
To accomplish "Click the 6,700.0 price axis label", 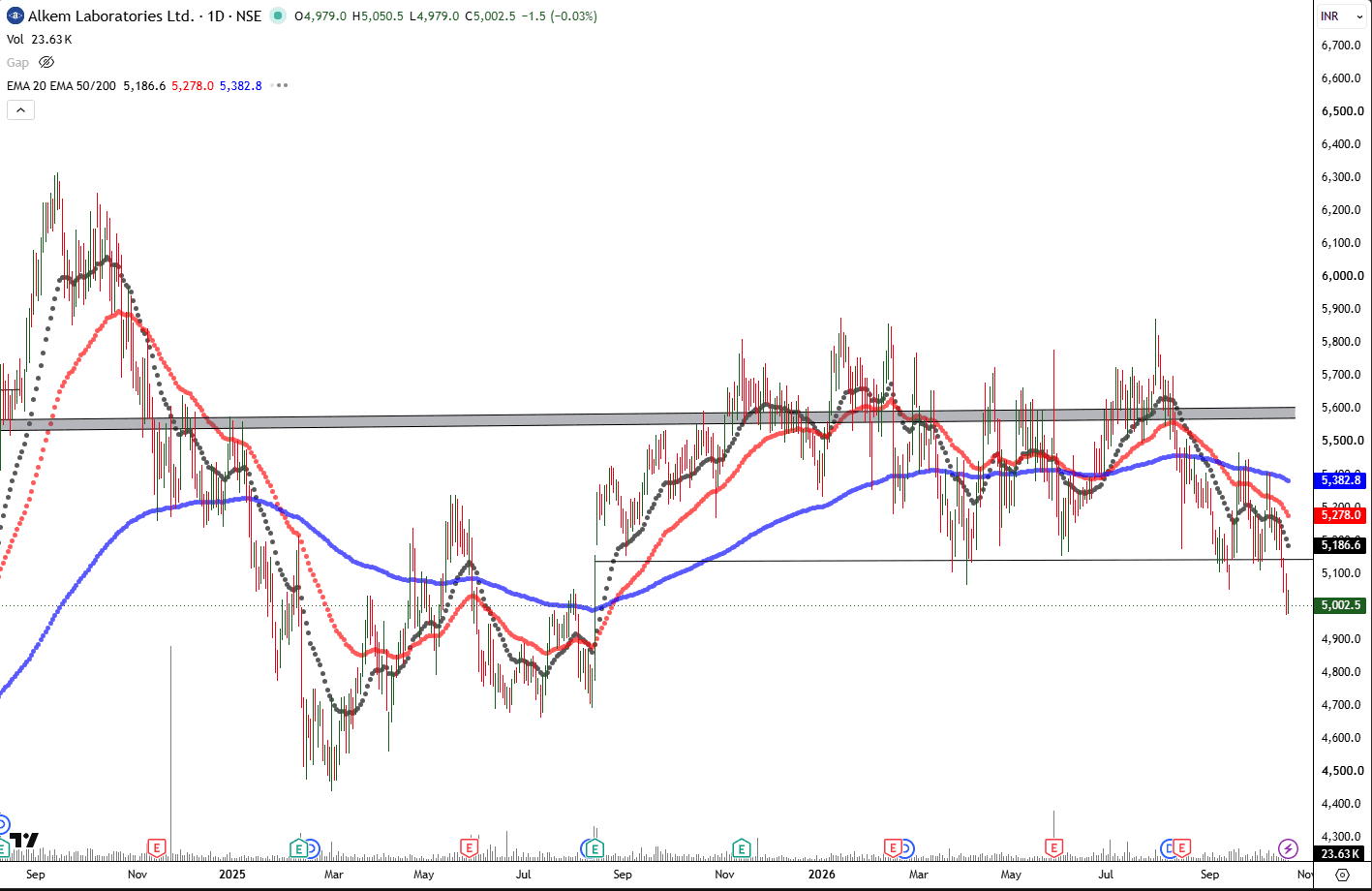I will pos(1341,46).
